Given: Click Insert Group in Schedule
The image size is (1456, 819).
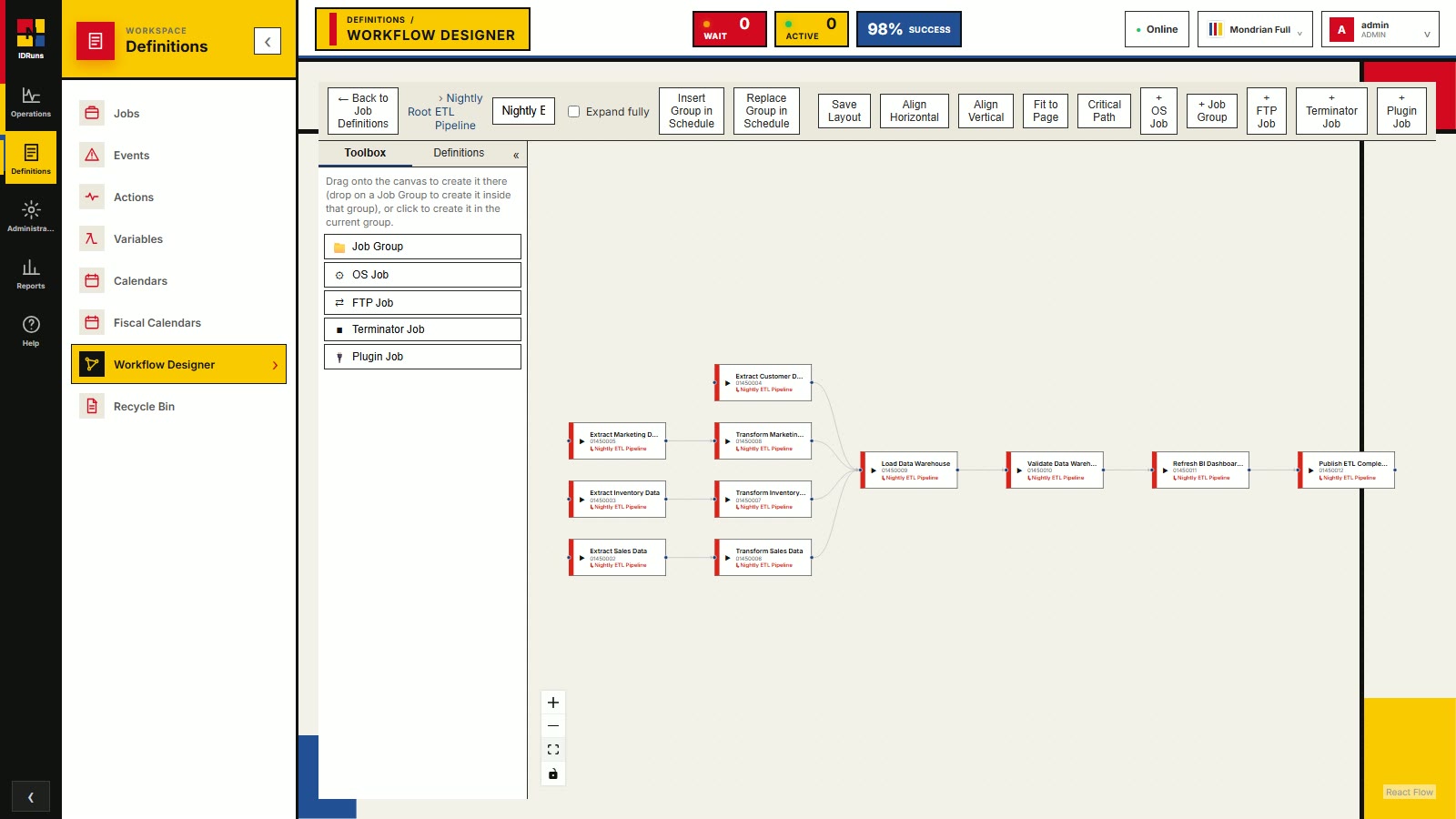Looking at the screenshot, I should coord(692,111).
